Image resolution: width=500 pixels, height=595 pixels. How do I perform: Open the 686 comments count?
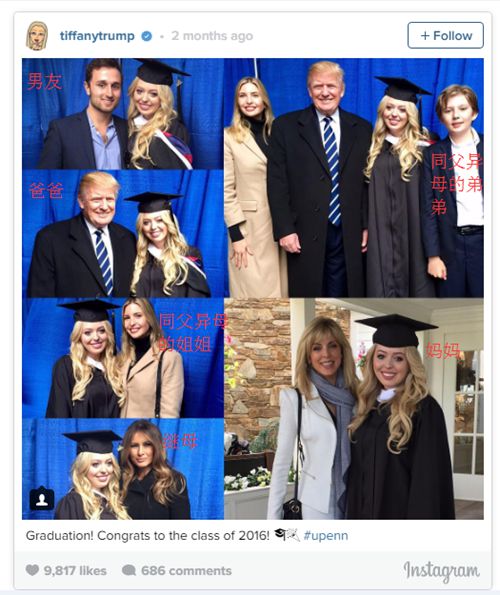coord(186,570)
